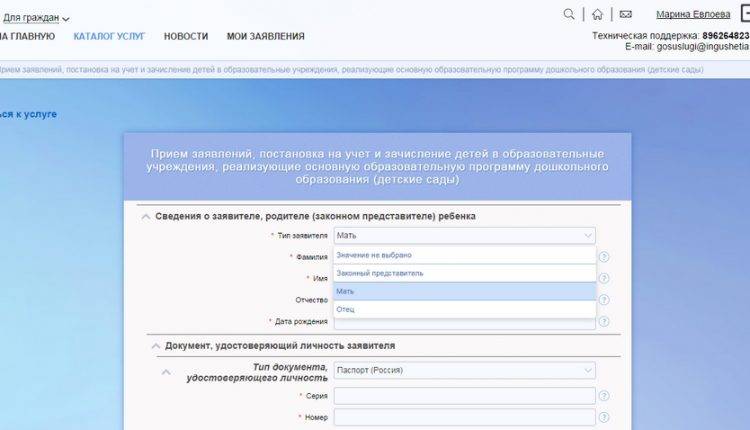Click the home icon in header
Image resolution: width=750 pixels, height=430 pixels.
tap(597, 14)
